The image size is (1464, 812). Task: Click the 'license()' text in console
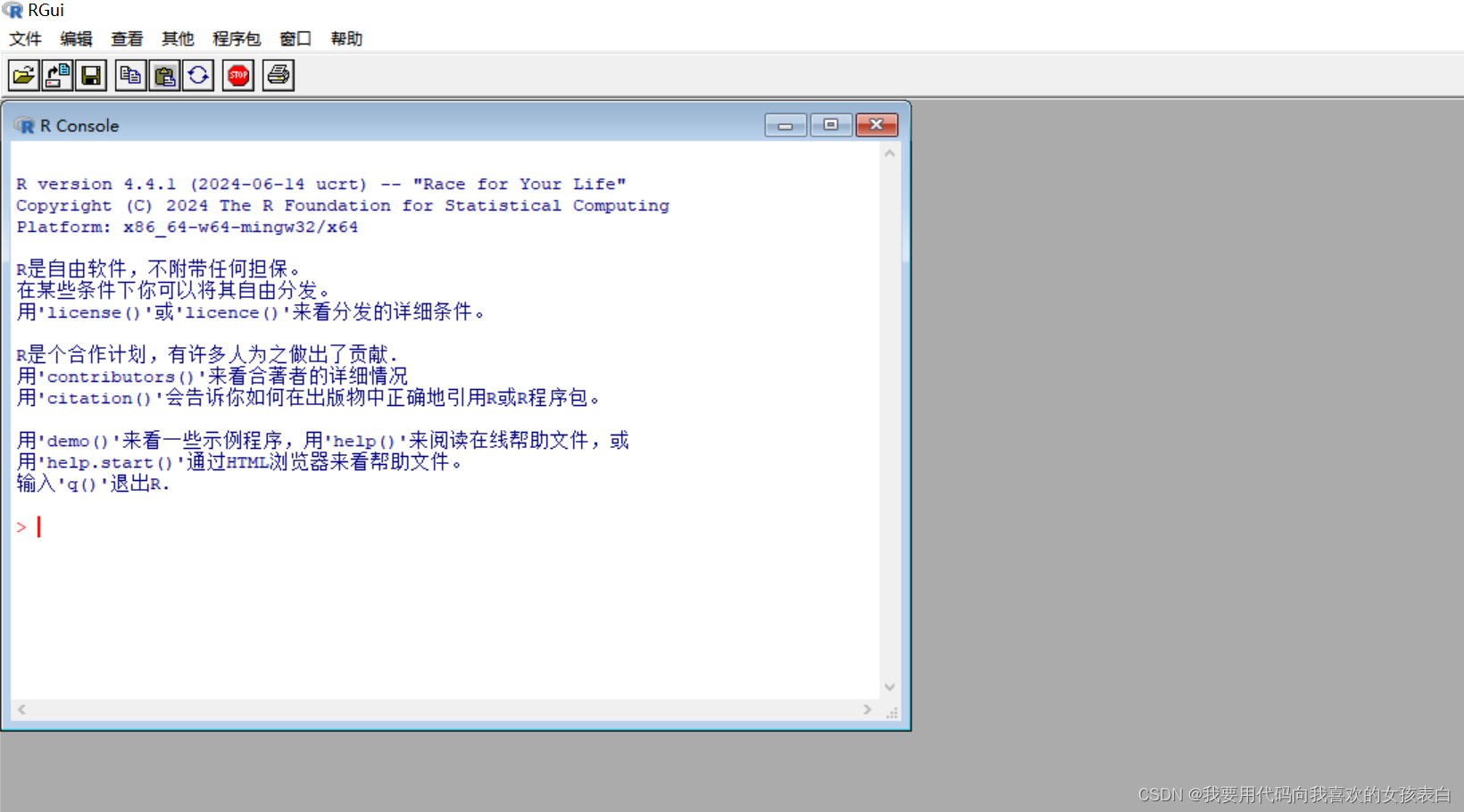click(95, 312)
